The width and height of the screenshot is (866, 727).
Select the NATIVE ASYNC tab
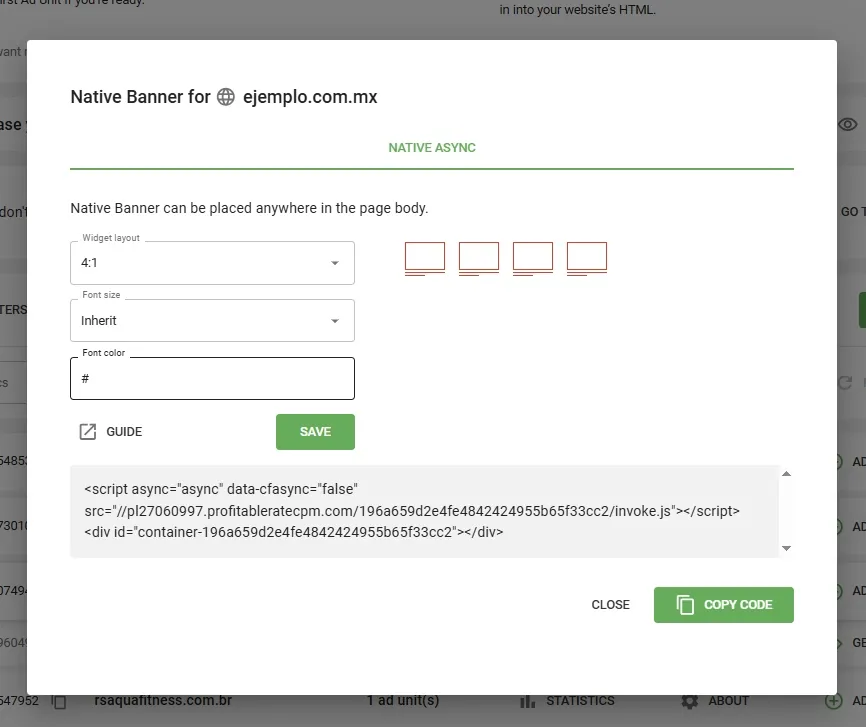[432, 148]
